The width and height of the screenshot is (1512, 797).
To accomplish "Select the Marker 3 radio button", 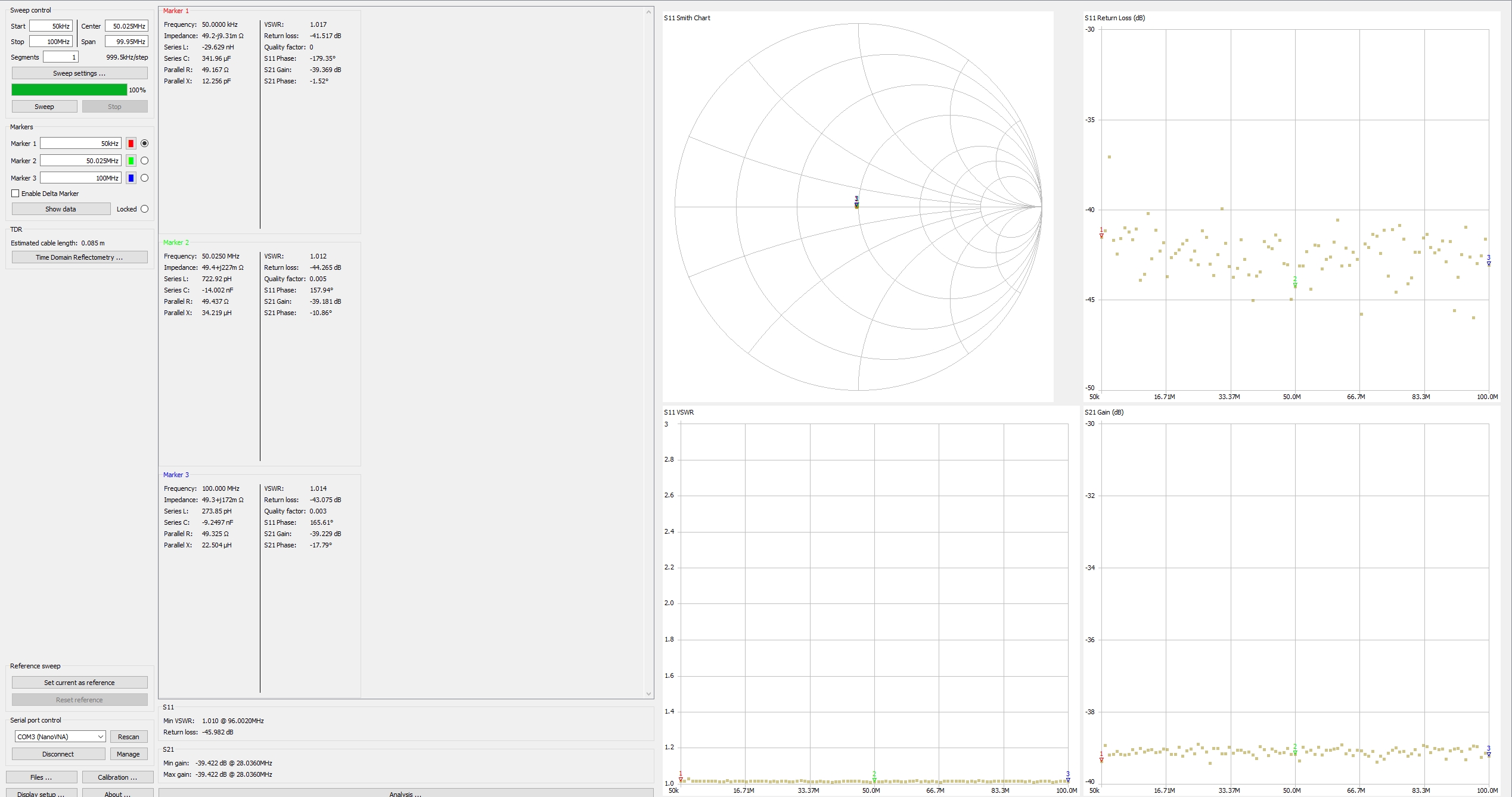I will click(x=144, y=178).
